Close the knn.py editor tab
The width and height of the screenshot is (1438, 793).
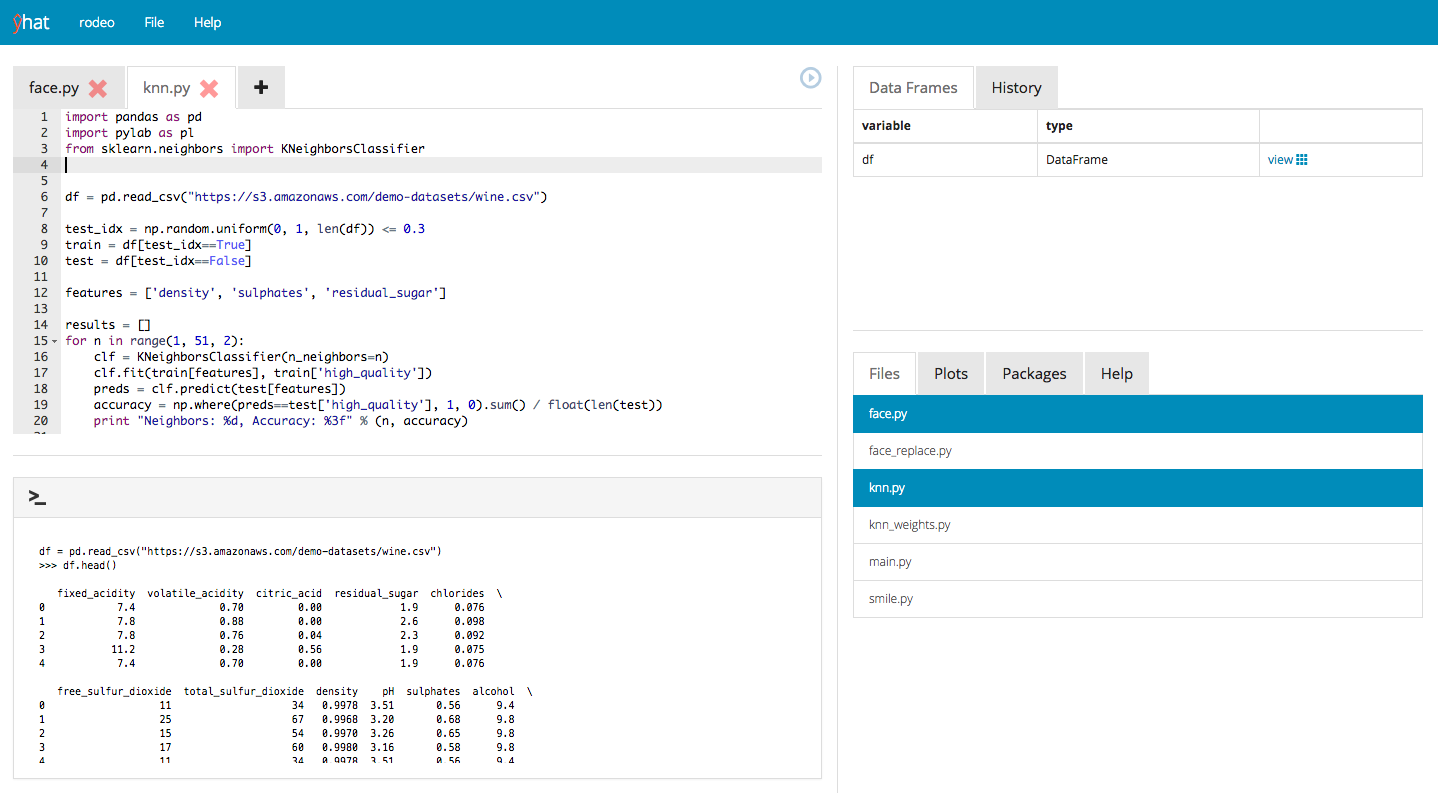209,88
